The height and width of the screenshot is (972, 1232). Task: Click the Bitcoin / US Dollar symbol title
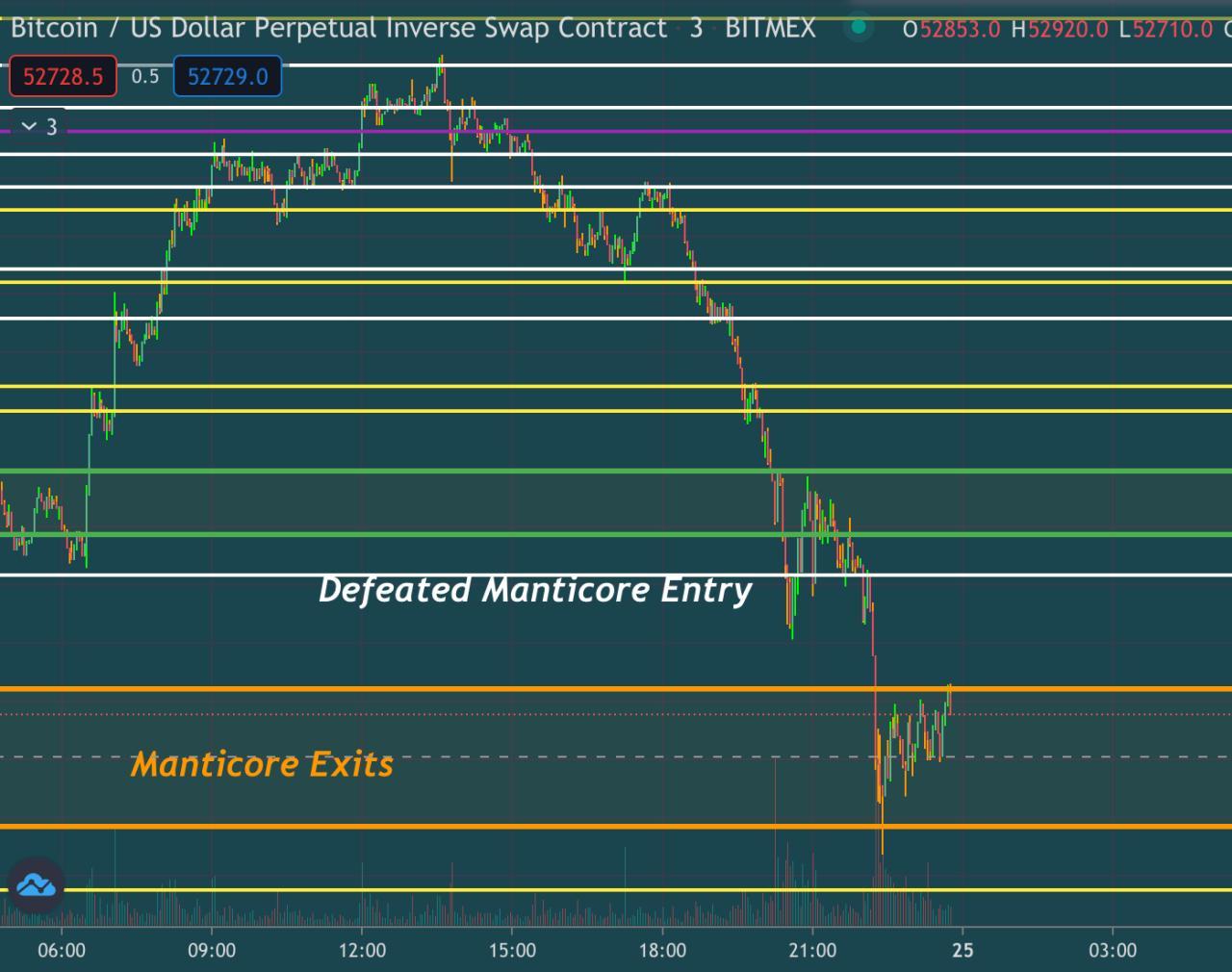(x=338, y=27)
